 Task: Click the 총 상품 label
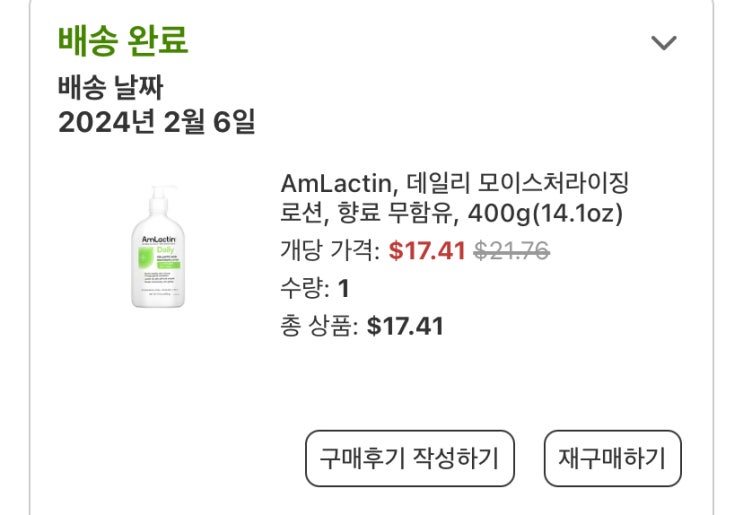[319, 326]
